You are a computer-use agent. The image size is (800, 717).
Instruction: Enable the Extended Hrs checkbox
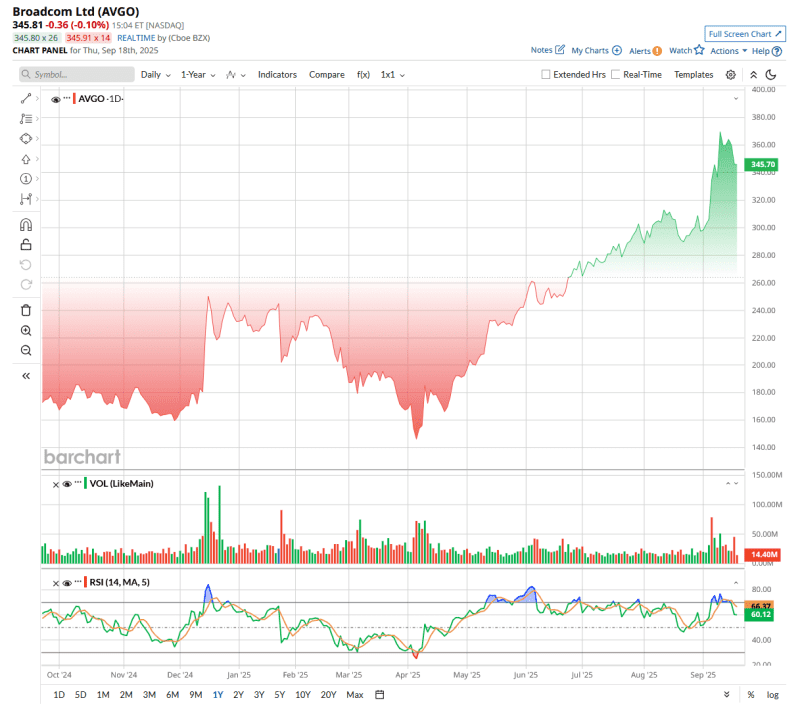[546, 75]
